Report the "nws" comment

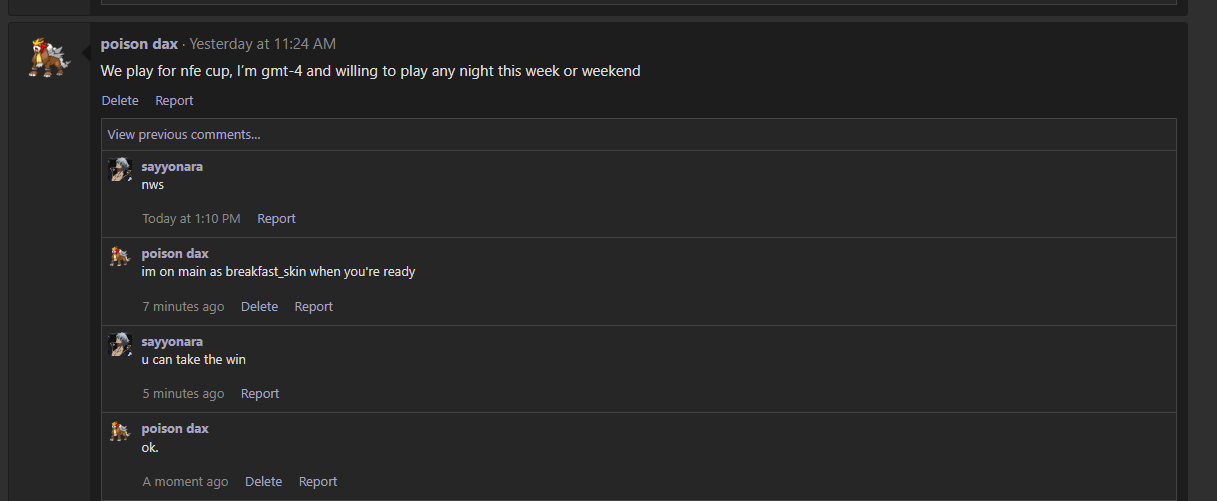(x=276, y=218)
